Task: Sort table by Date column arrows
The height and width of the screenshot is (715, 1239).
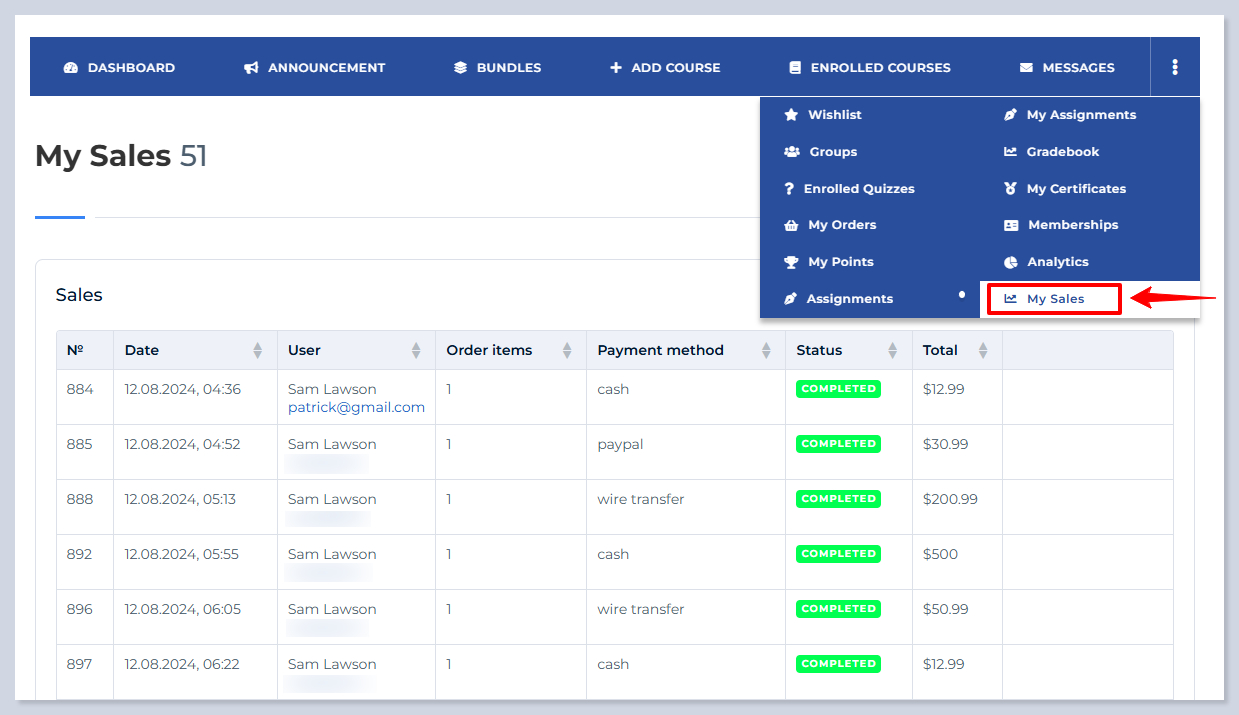Action: point(258,351)
